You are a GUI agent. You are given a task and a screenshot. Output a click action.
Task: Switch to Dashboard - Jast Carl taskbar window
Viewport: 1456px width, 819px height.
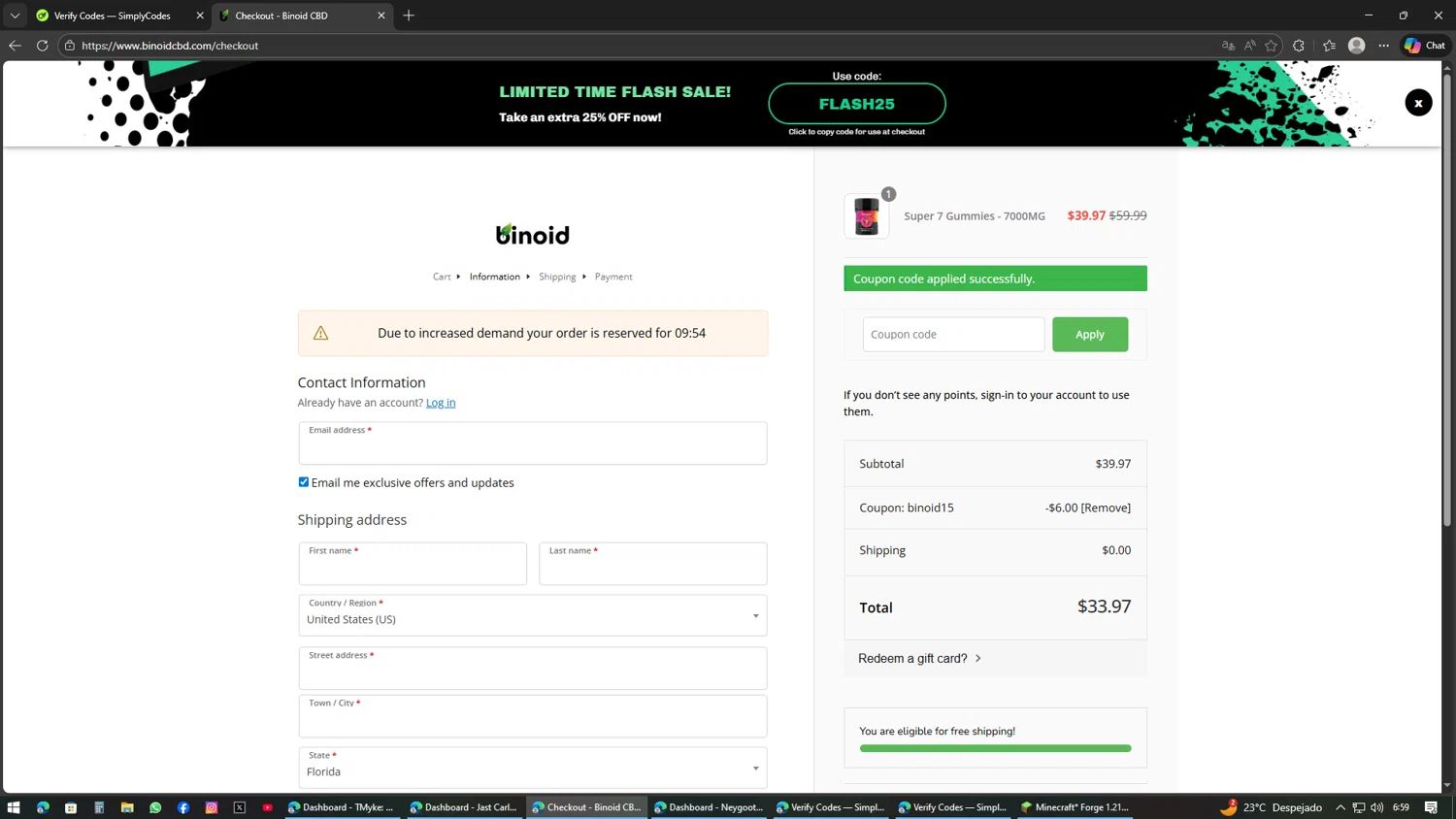point(464,807)
